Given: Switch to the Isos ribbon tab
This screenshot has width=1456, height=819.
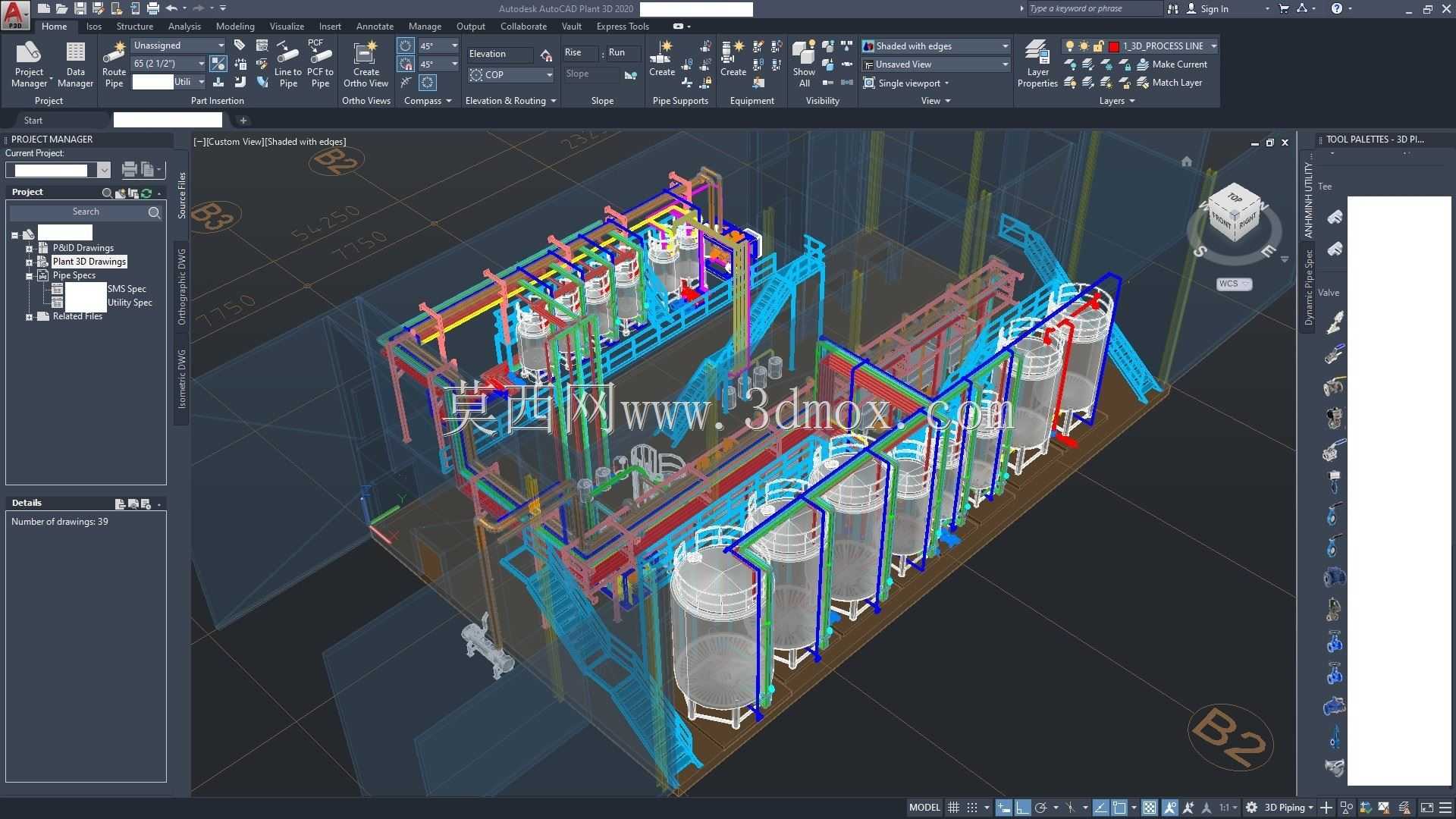Looking at the screenshot, I should pyautogui.click(x=94, y=27).
